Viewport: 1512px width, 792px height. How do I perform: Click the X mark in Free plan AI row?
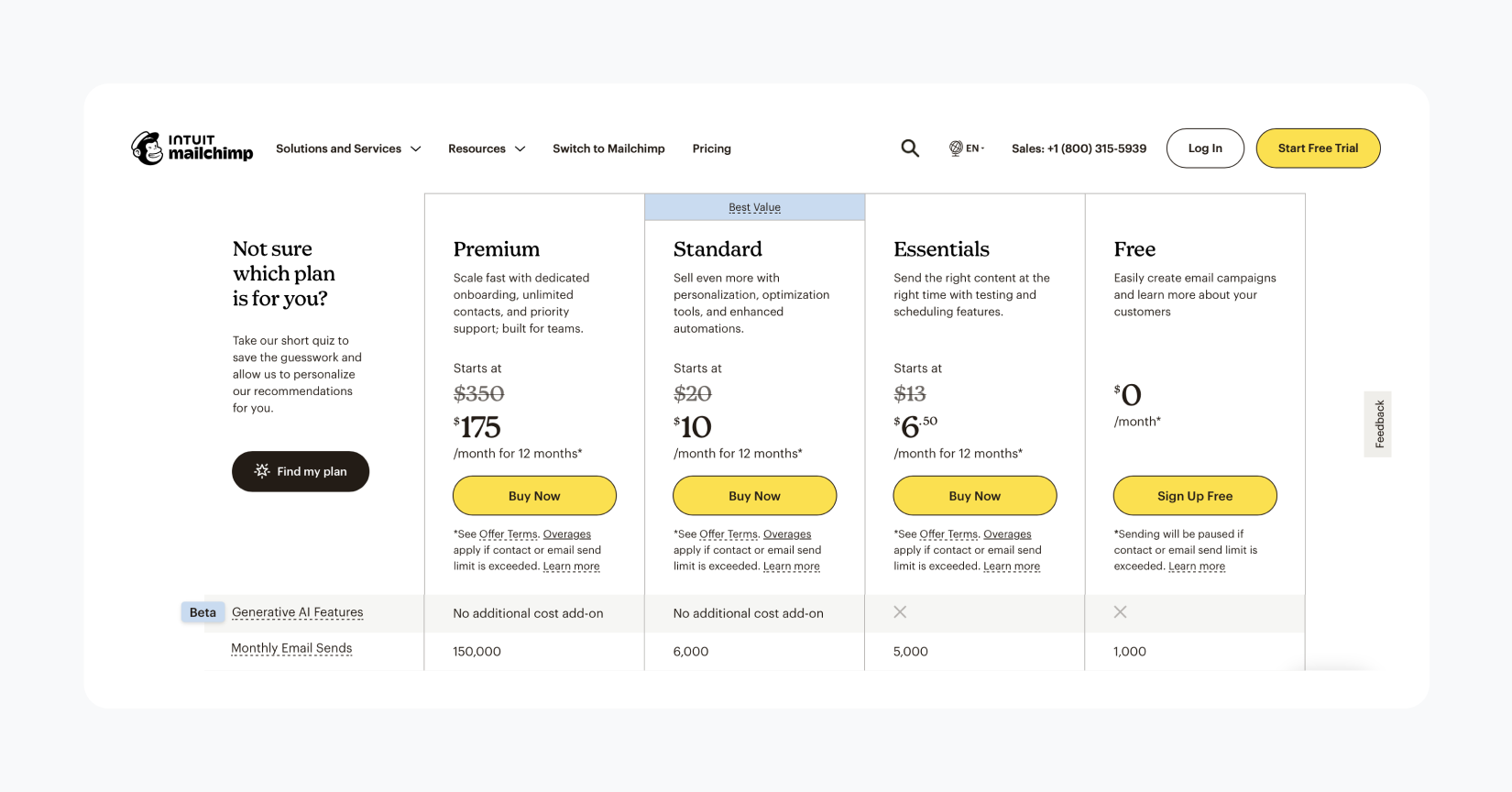(1120, 611)
